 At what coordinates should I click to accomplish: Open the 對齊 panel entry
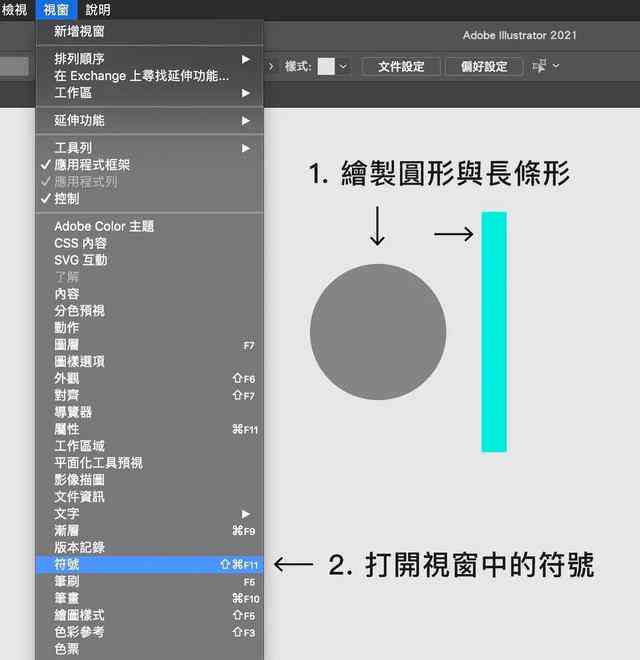[x=149, y=395]
